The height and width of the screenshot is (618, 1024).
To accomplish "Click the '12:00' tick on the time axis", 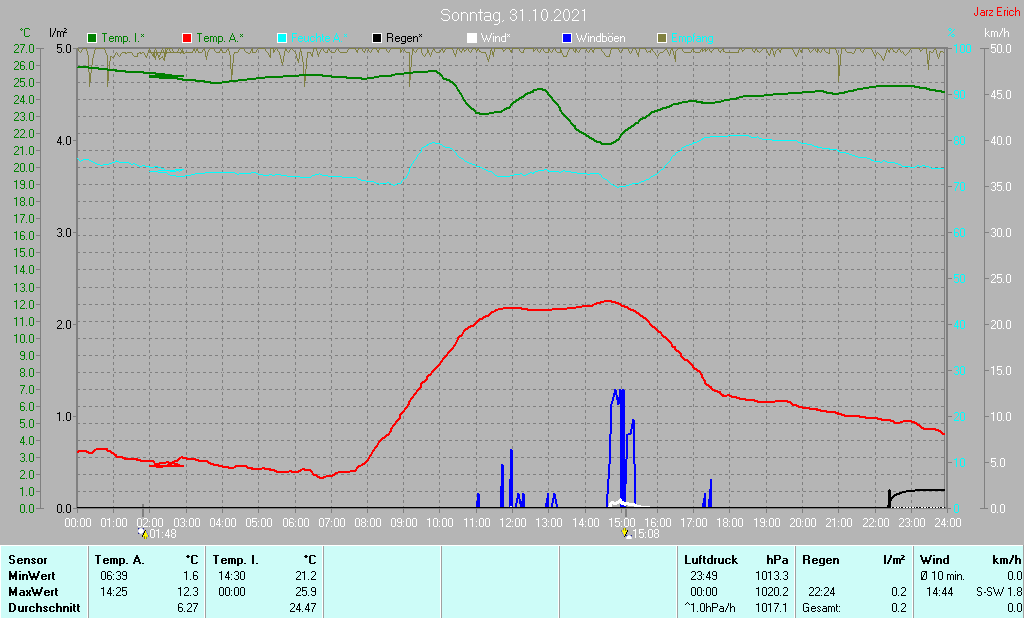I will pos(513,523).
